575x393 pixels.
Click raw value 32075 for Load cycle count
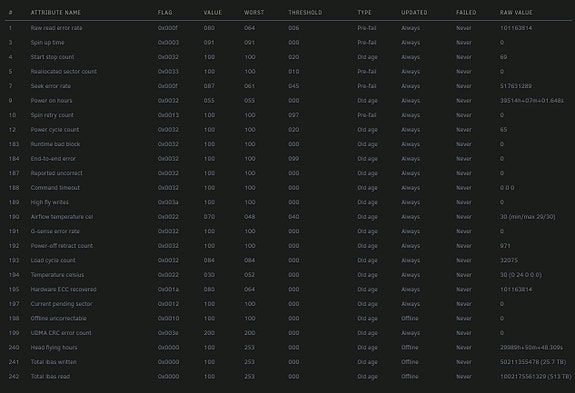click(x=509, y=260)
